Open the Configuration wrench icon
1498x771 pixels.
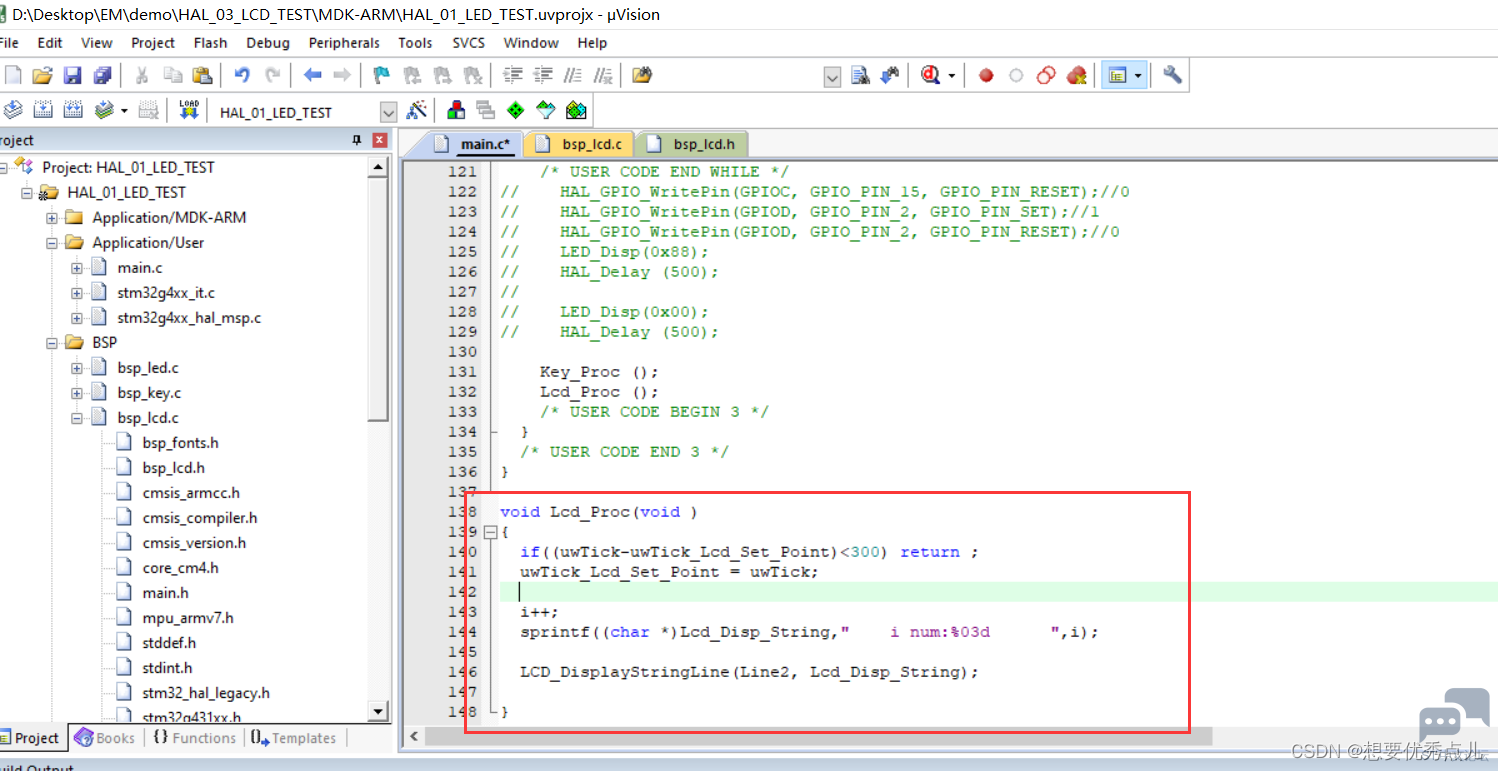click(1173, 75)
